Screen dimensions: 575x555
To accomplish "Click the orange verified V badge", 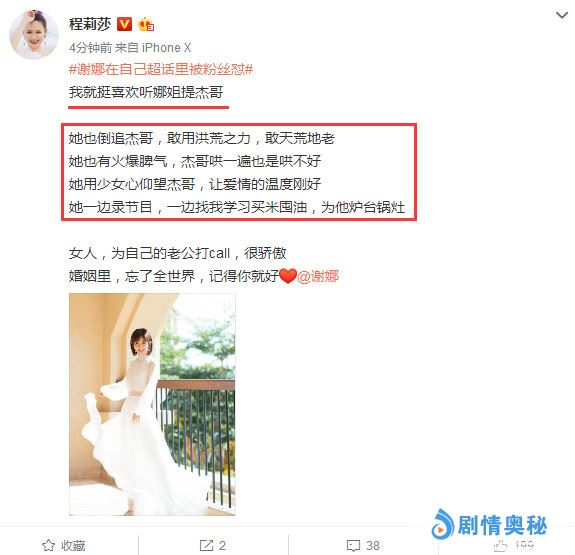I will coord(124,24).
